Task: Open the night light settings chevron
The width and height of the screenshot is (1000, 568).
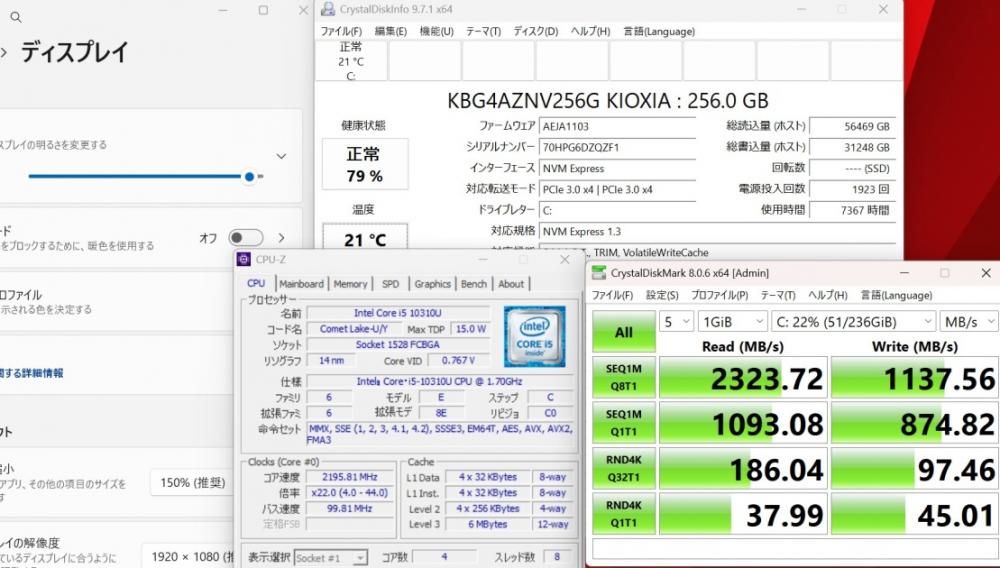Action: point(281,238)
